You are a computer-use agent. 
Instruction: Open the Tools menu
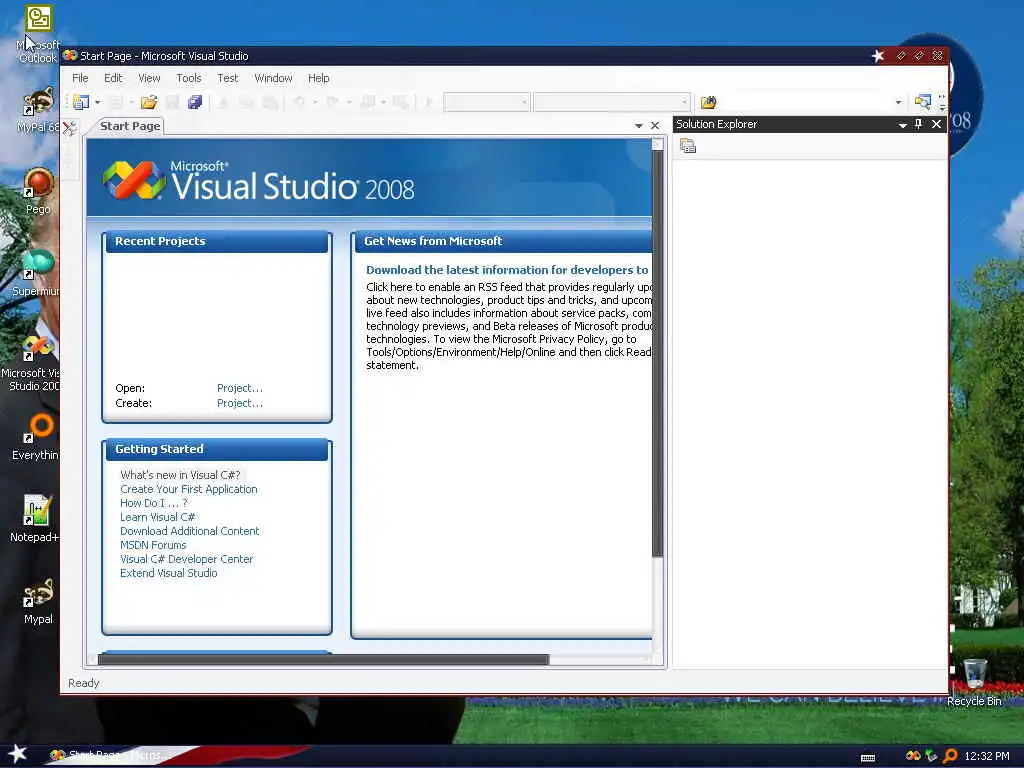(189, 78)
